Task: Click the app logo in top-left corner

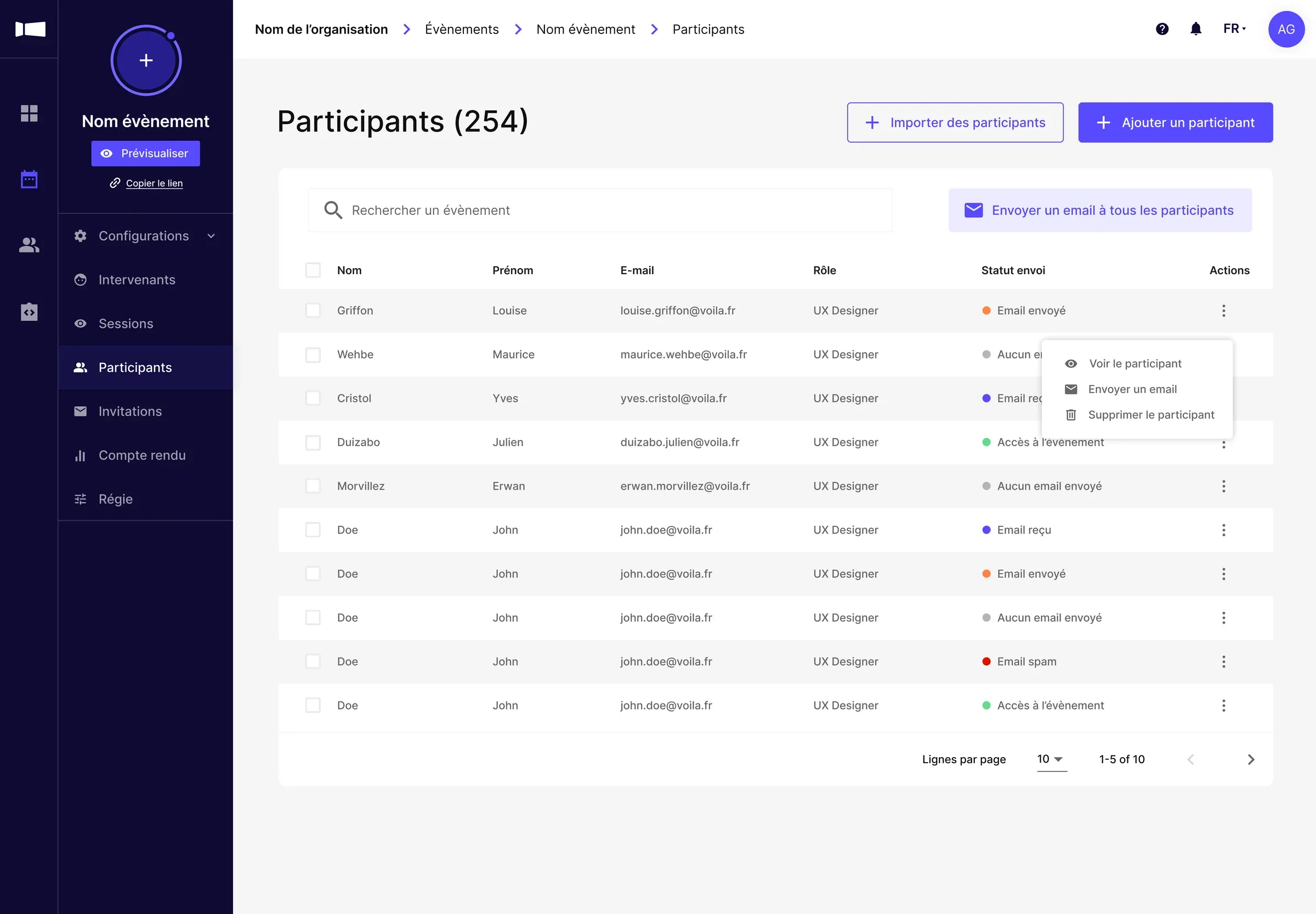Action: 30,29
